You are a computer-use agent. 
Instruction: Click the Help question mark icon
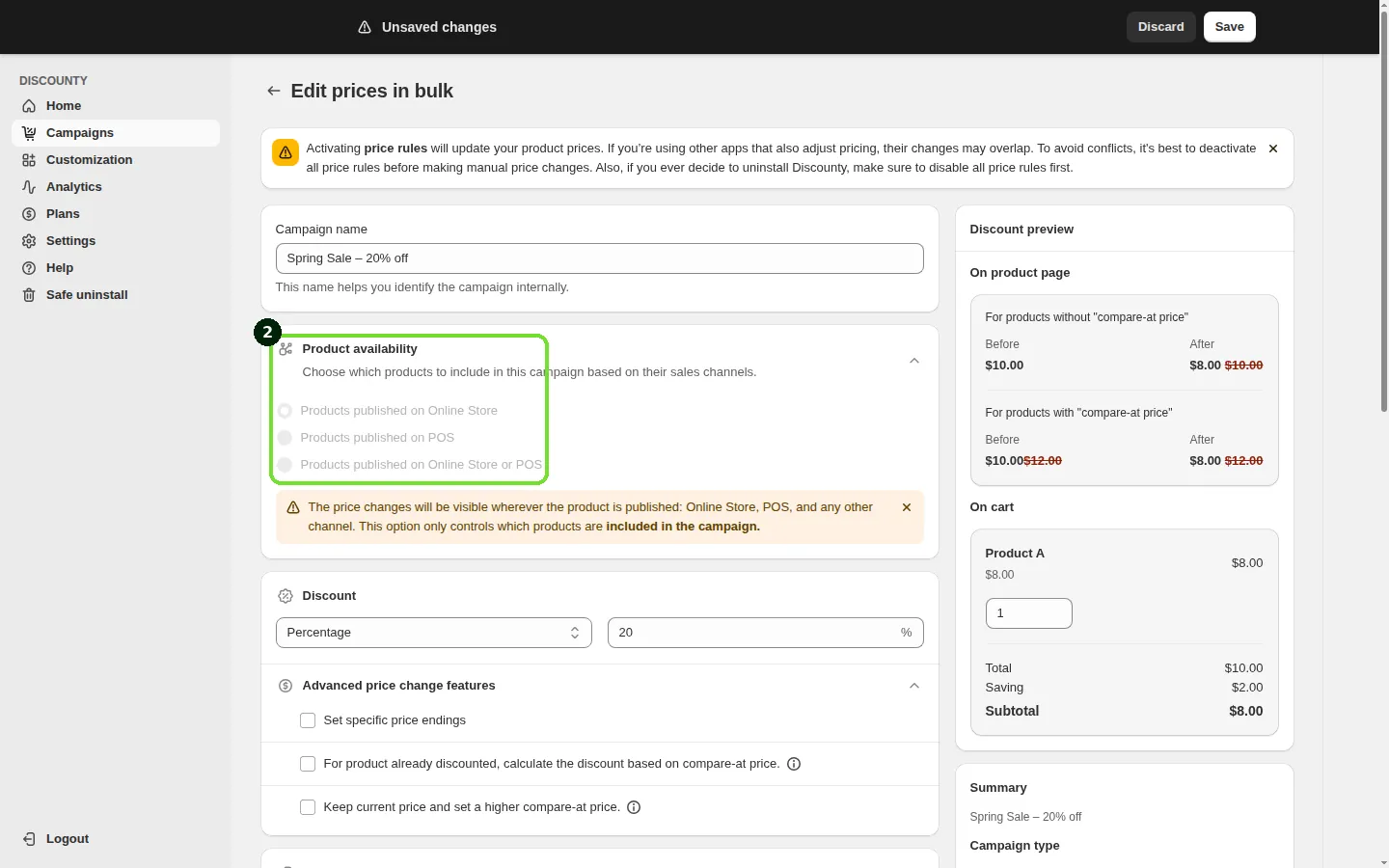tap(29, 268)
